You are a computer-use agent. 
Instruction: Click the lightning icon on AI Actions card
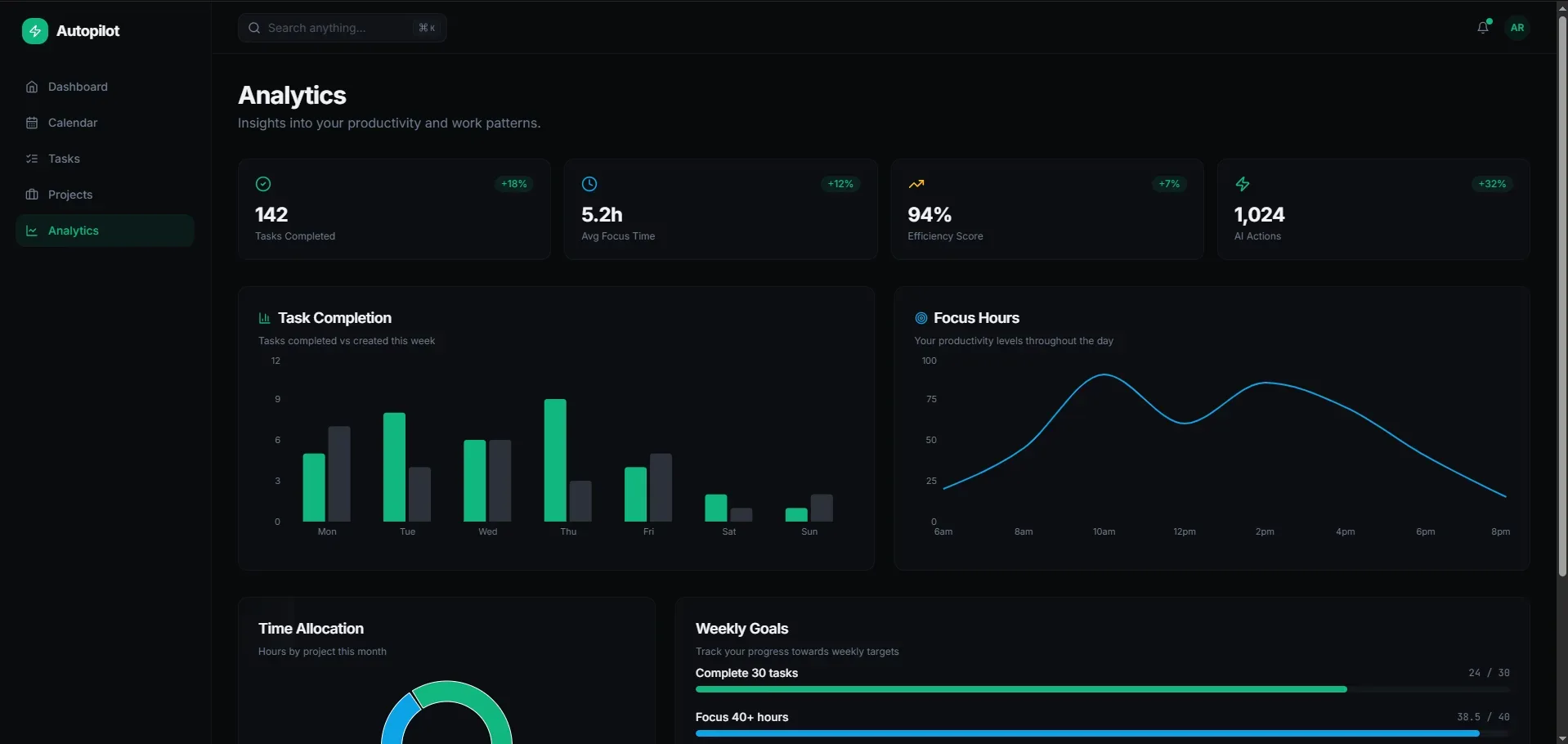1242,184
